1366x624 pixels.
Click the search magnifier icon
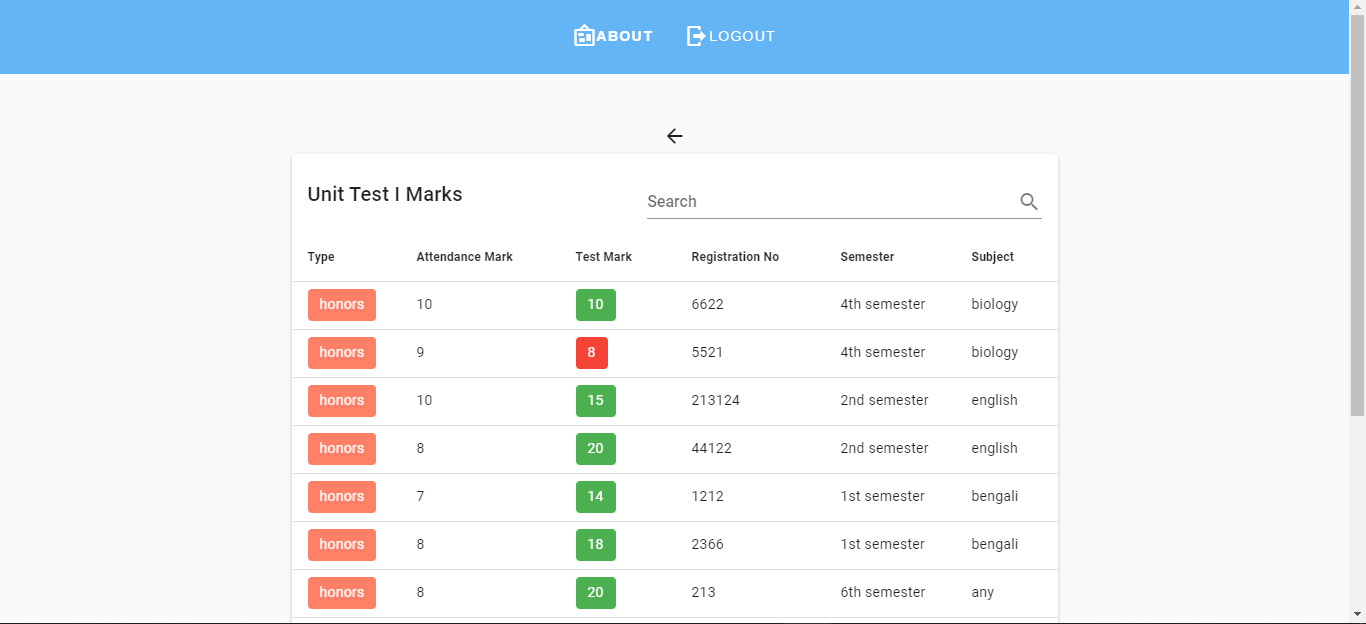pos(1028,201)
